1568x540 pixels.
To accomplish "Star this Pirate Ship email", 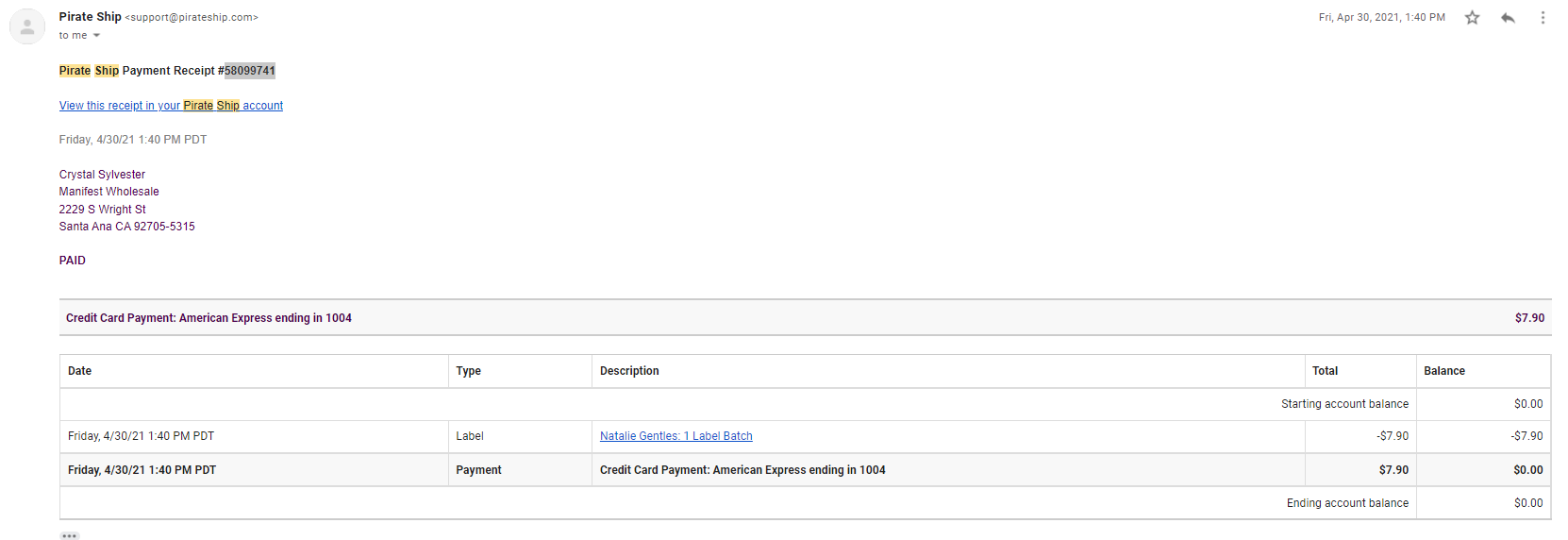I will click(1472, 18).
